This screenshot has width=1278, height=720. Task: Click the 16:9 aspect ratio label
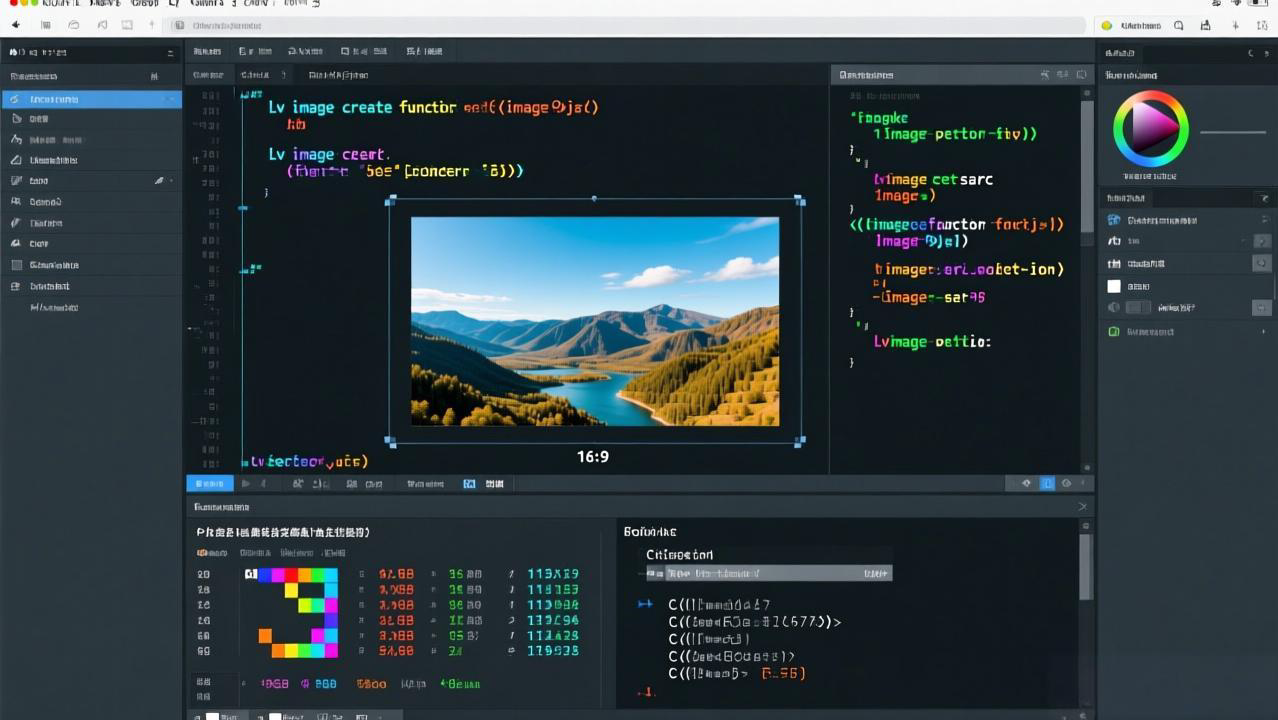click(593, 456)
